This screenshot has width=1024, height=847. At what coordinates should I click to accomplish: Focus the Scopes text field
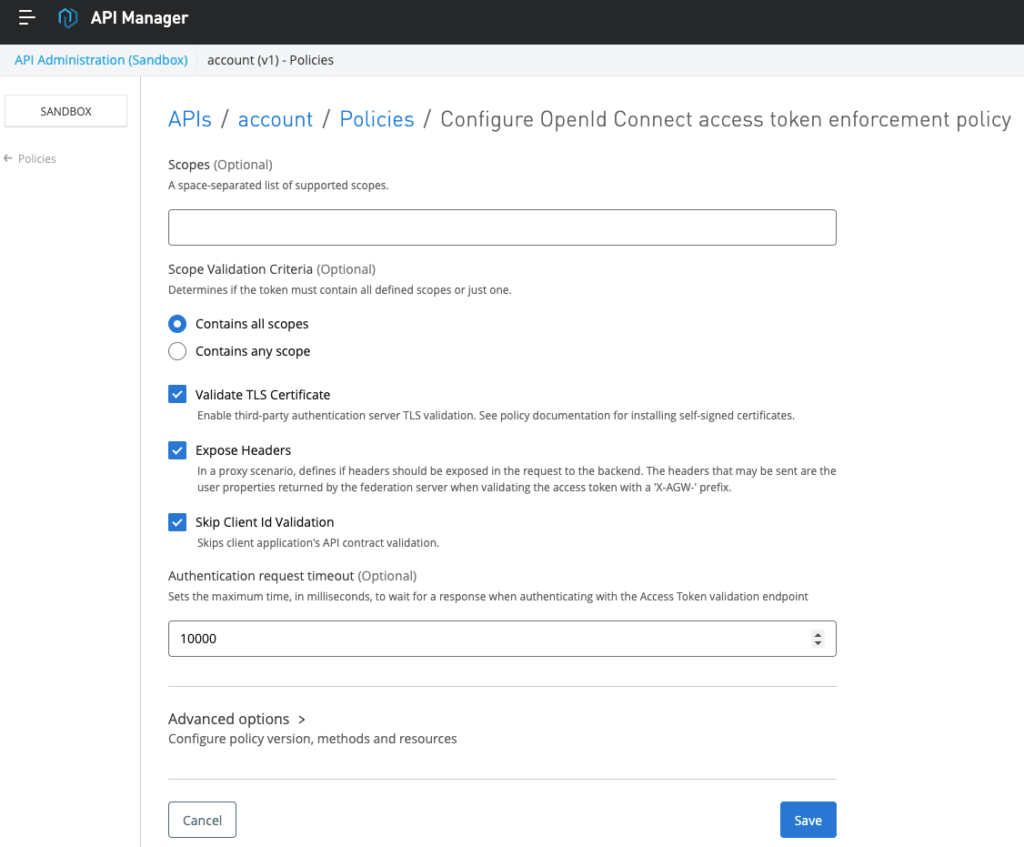tap(501, 228)
